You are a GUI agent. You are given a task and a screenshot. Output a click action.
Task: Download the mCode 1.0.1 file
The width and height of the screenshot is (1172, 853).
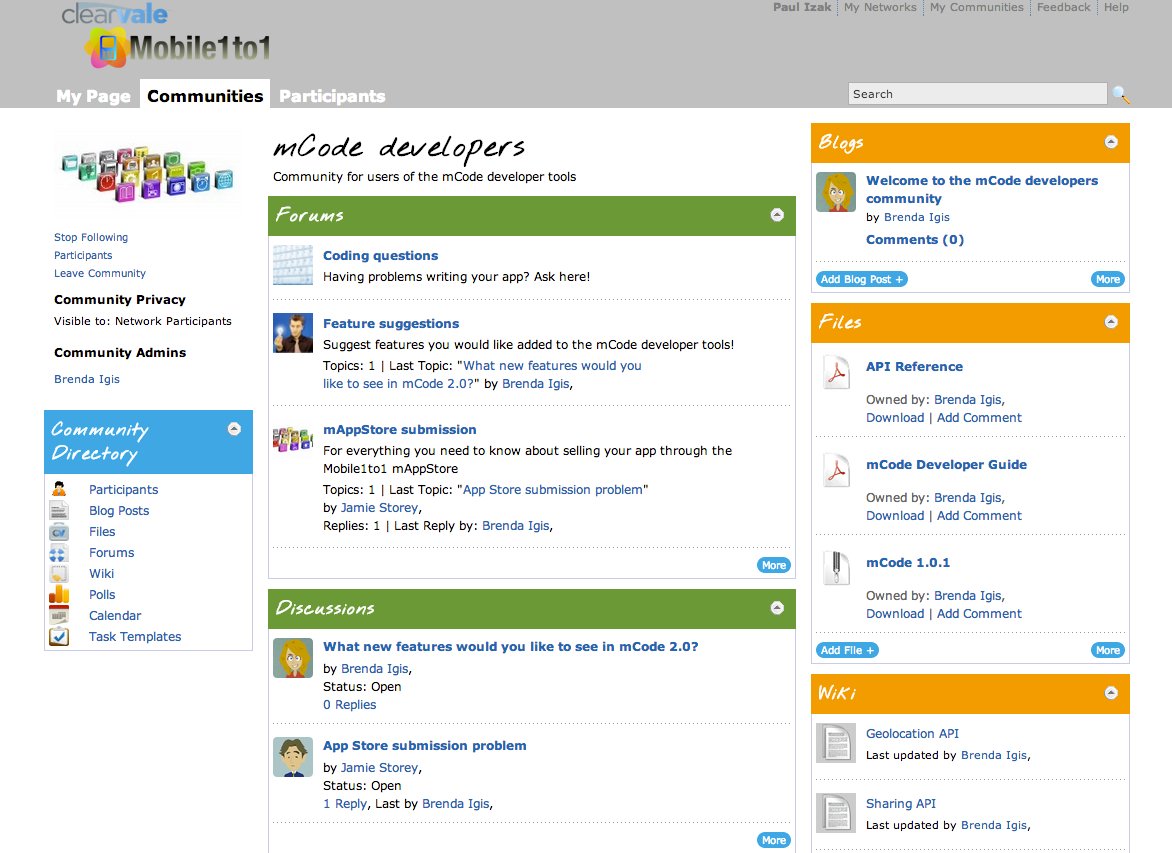point(895,614)
